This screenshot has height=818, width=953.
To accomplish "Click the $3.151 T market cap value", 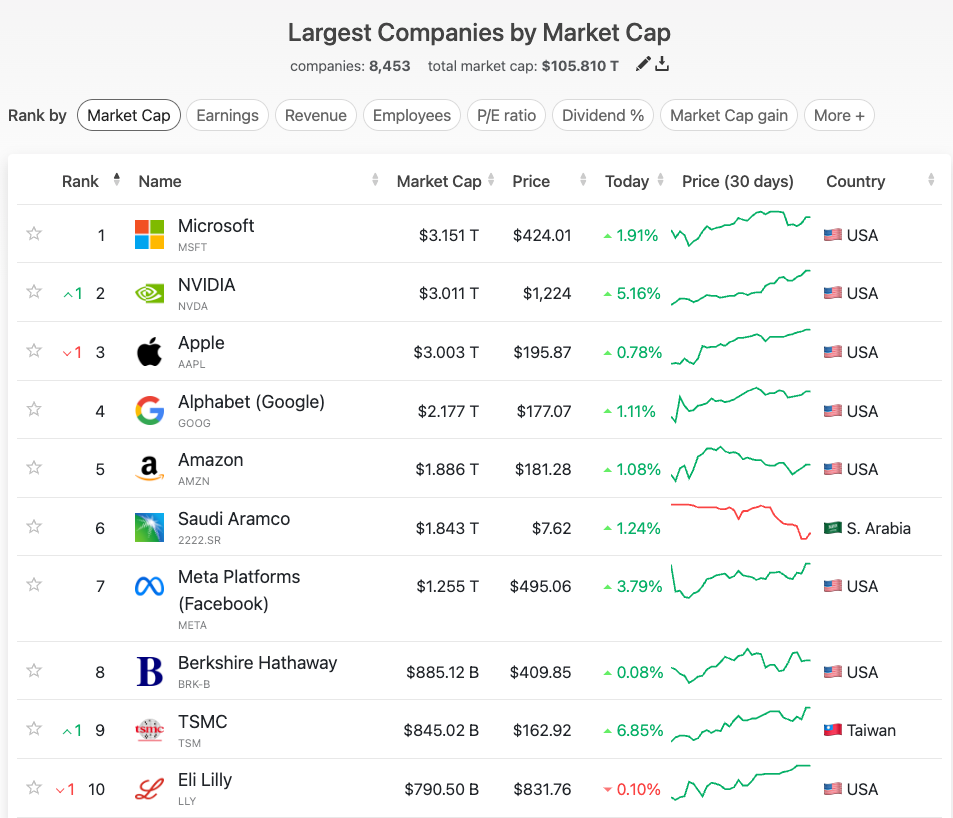I will [449, 235].
